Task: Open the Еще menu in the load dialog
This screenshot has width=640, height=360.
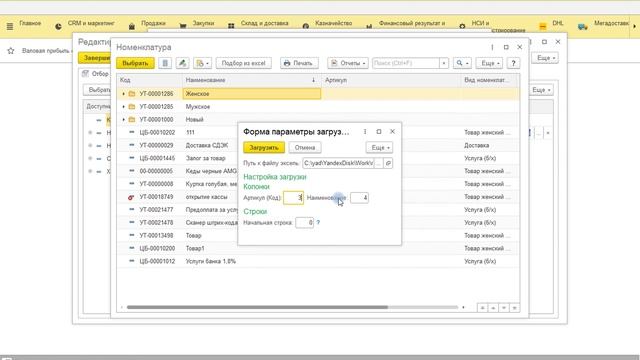Action: (380, 147)
